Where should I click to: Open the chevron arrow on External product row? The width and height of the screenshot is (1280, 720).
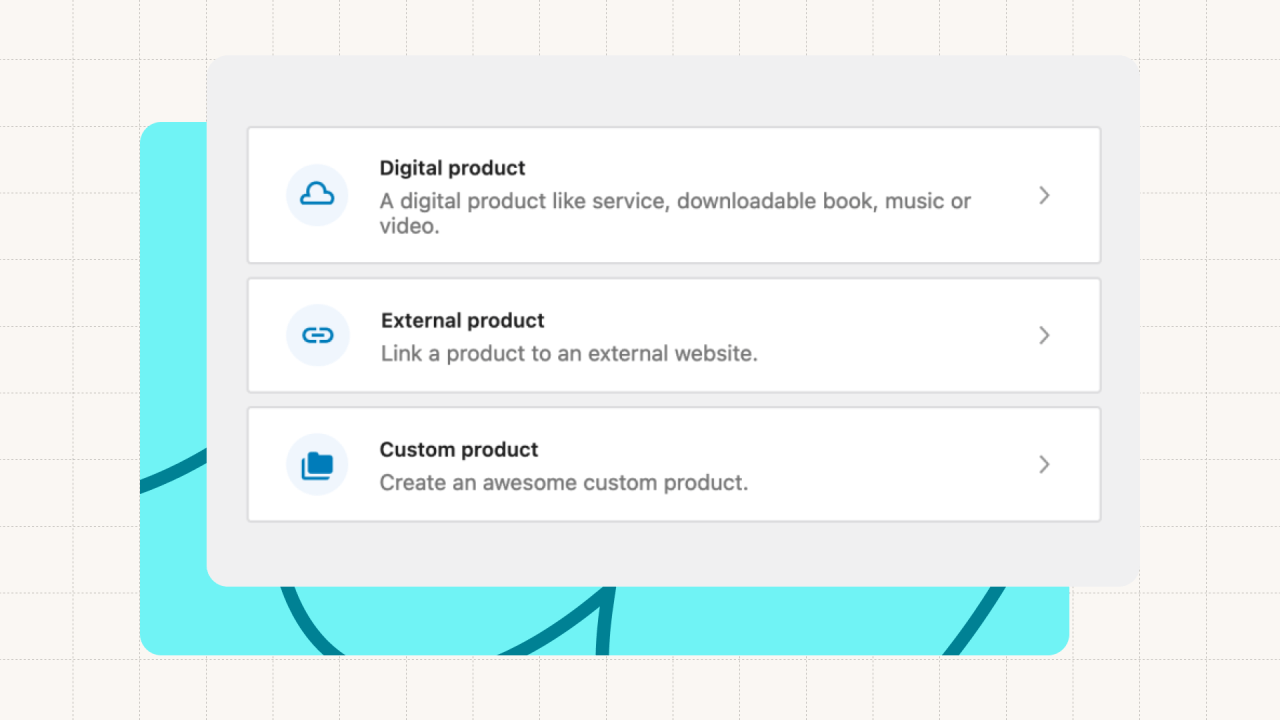click(x=1044, y=335)
